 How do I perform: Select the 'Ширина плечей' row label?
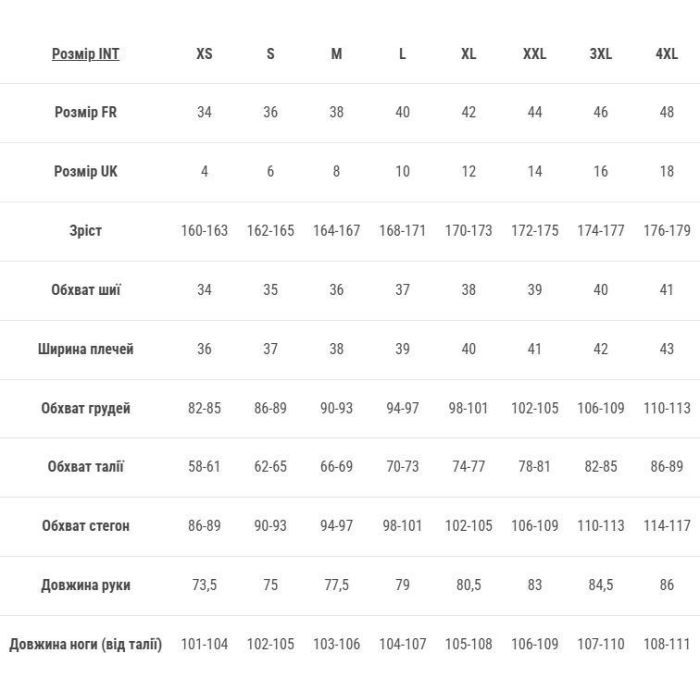[x=85, y=349]
